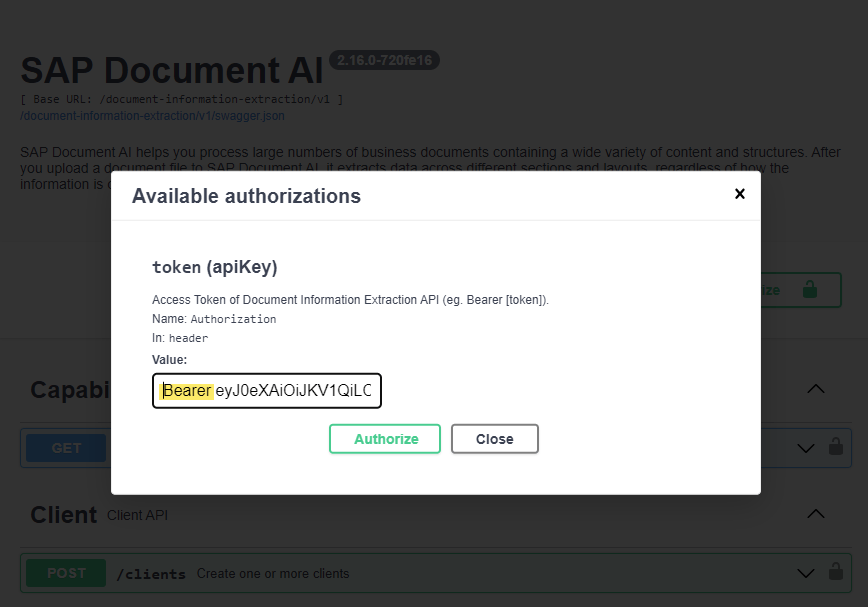The image size is (868, 607).
Task: Click the version badge 2.16.0-720fe16
Action: (384, 60)
